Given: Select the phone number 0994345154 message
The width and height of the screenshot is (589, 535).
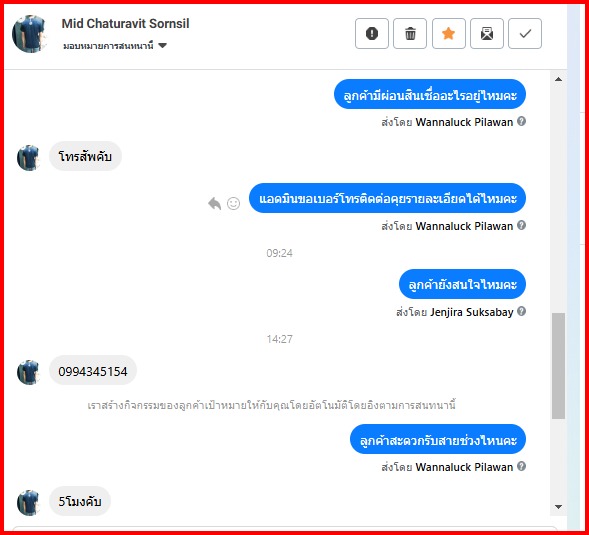Looking at the screenshot, I should coord(93,371).
